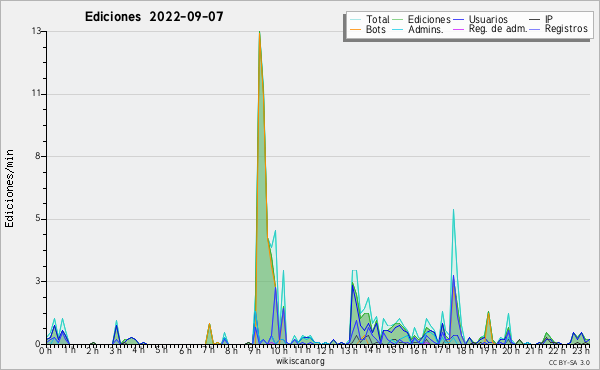Screen dimensions: 600x370
Task: Click the 5 h x-axis label
Action: pyautogui.click(x=161, y=350)
